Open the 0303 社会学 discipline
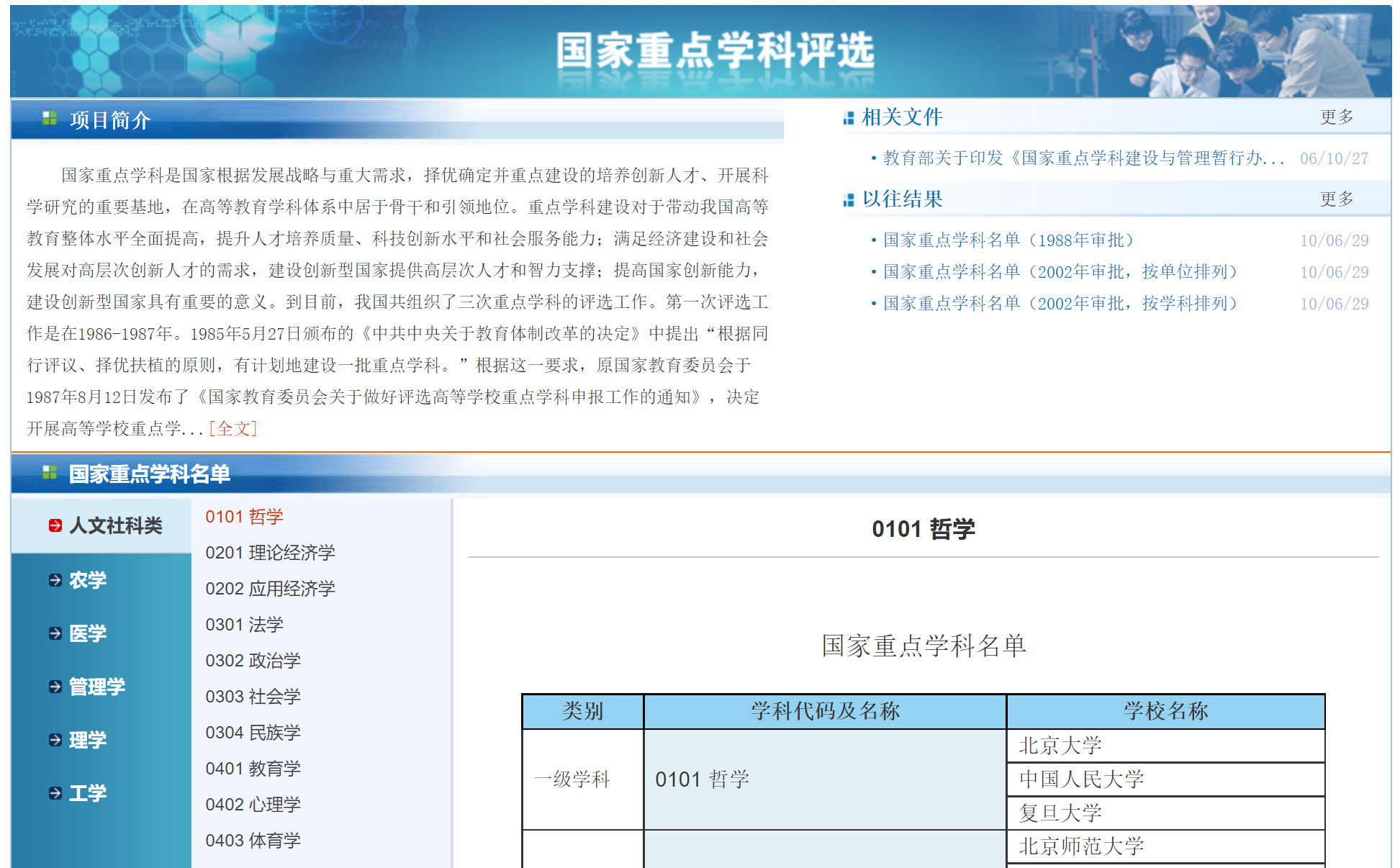 253,697
